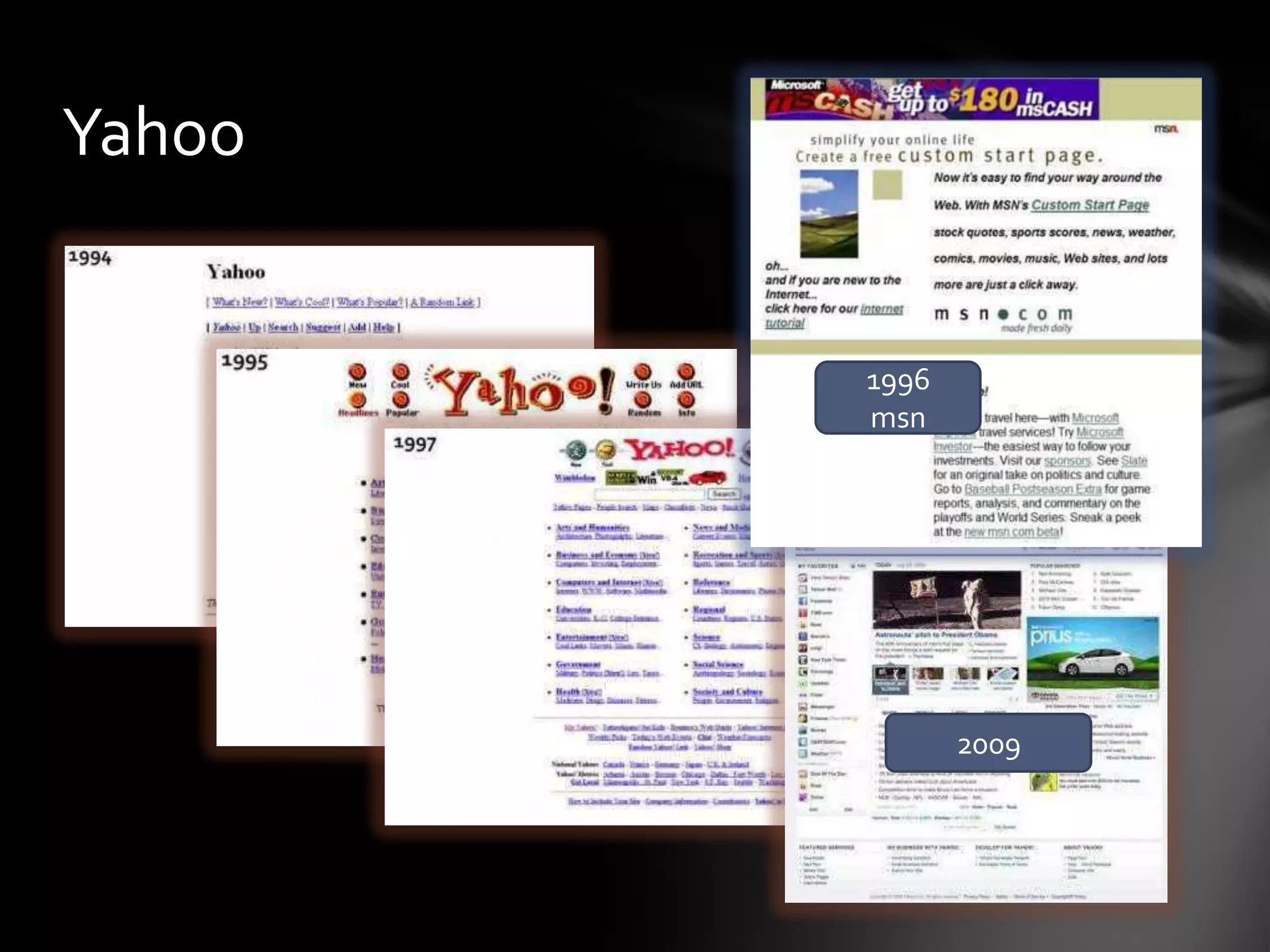Click the msn.com made fresh daily logo
Image resolution: width=1270 pixels, height=952 pixels.
click(x=1003, y=319)
